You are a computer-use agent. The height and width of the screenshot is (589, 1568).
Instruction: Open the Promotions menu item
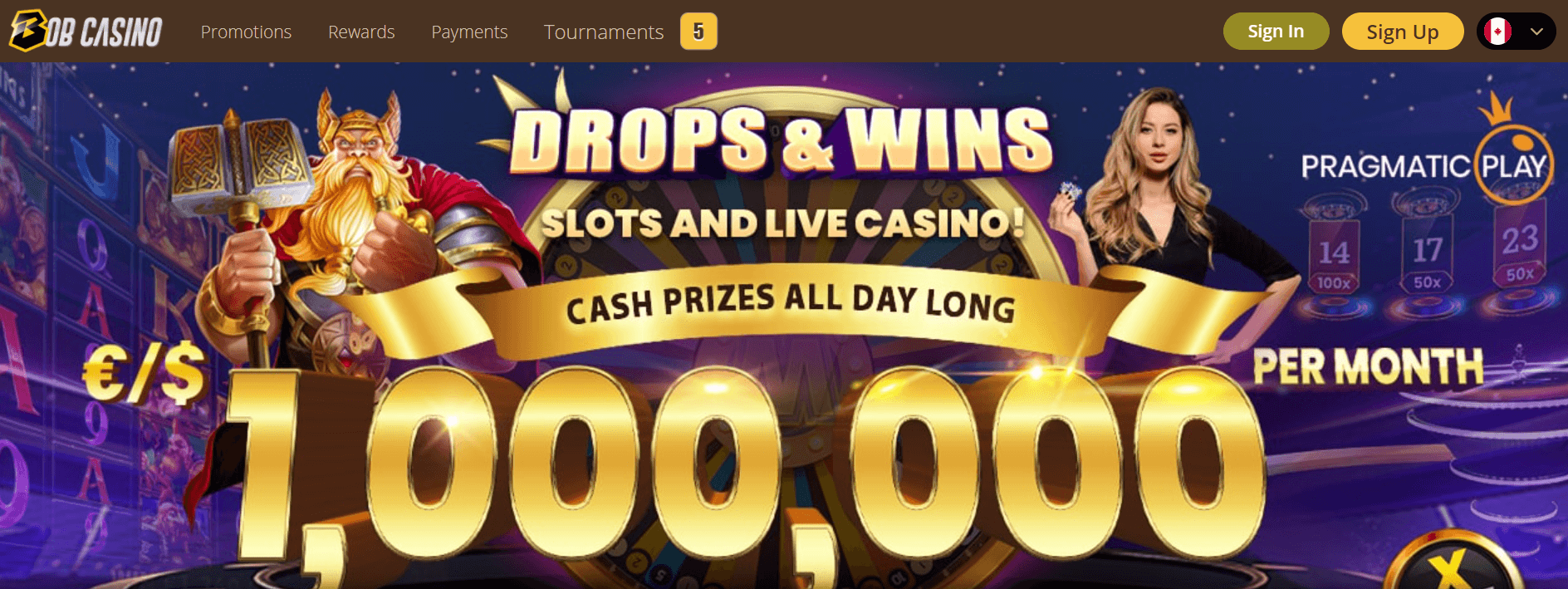(x=246, y=32)
